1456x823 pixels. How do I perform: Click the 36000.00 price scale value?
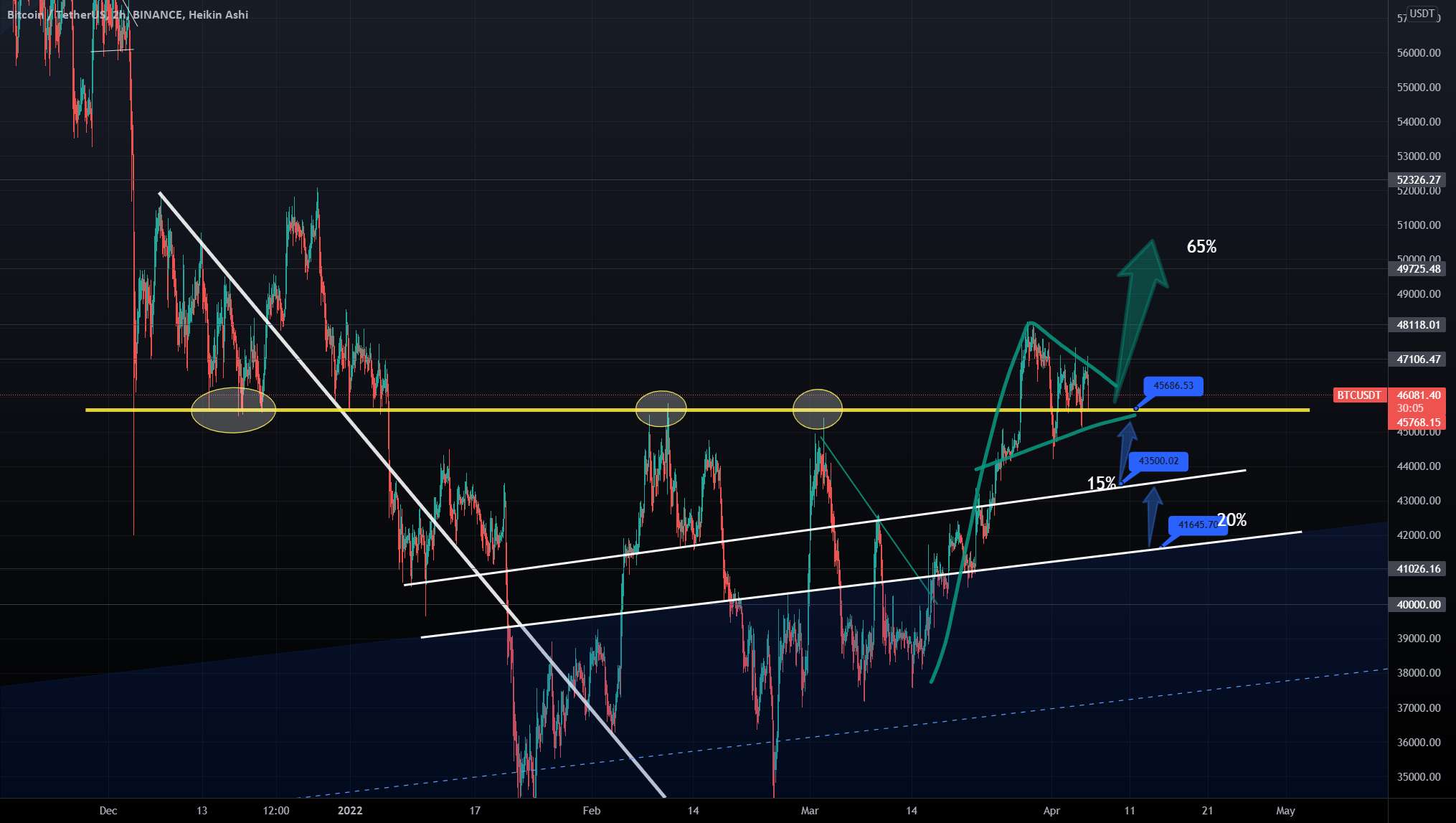point(1419,743)
